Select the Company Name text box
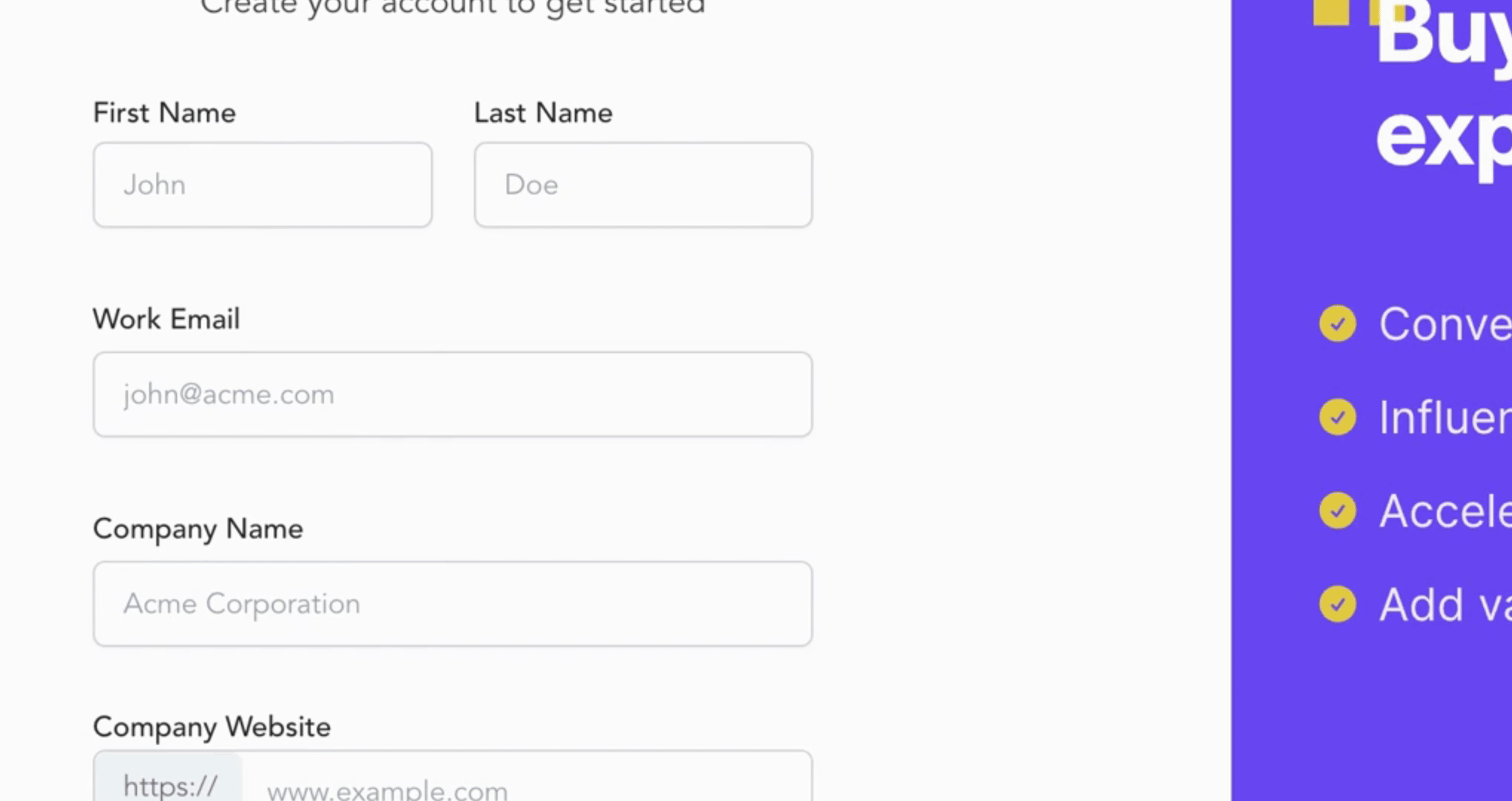The width and height of the screenshot is (1512, 801). 453,604
